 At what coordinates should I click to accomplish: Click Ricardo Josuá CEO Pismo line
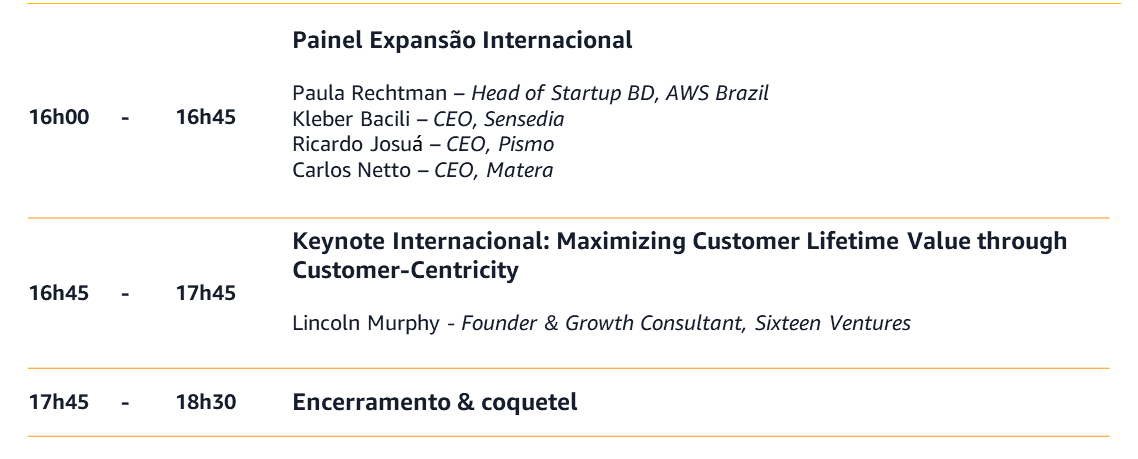click(423, 144)
